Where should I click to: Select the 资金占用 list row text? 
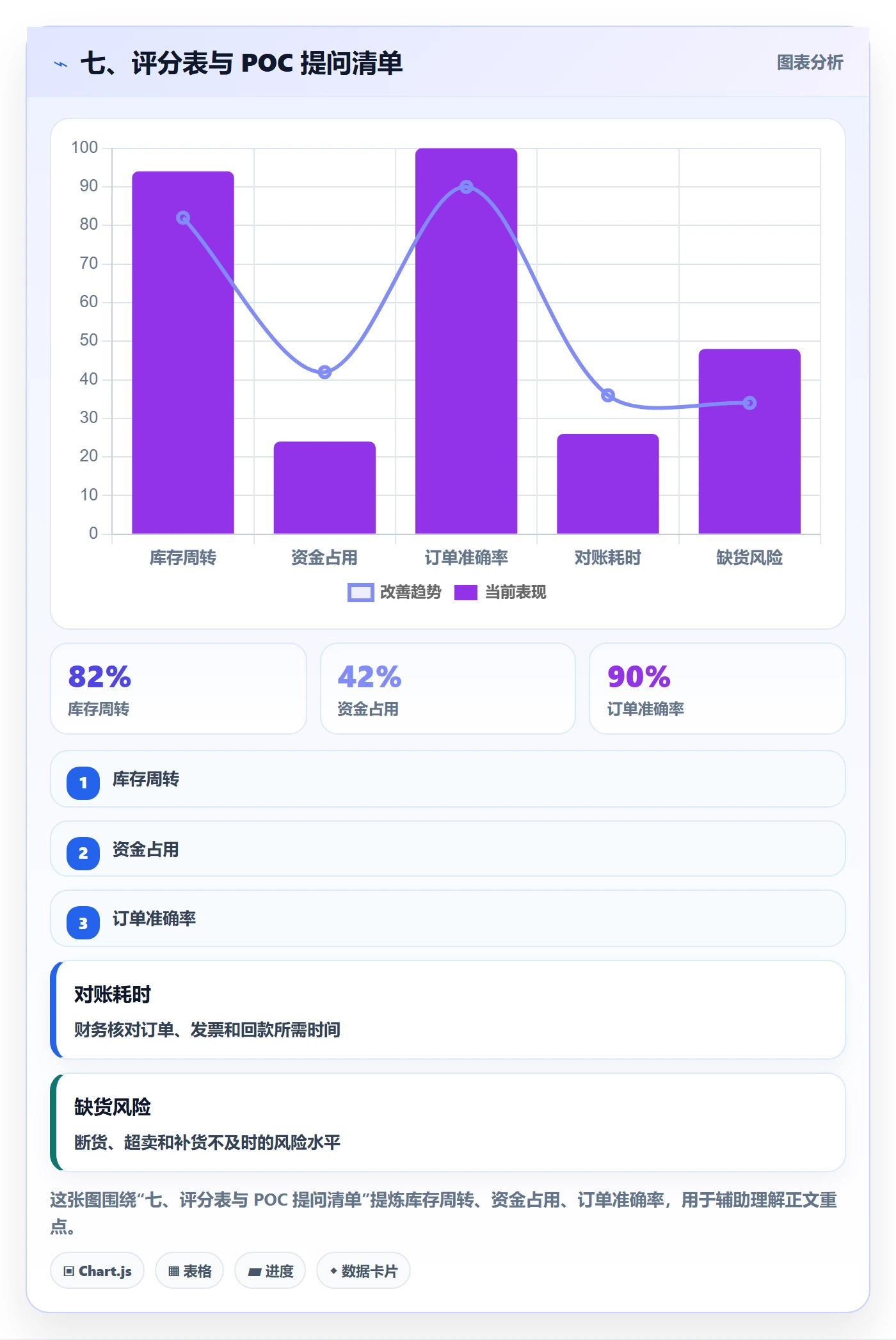(146, 850)
